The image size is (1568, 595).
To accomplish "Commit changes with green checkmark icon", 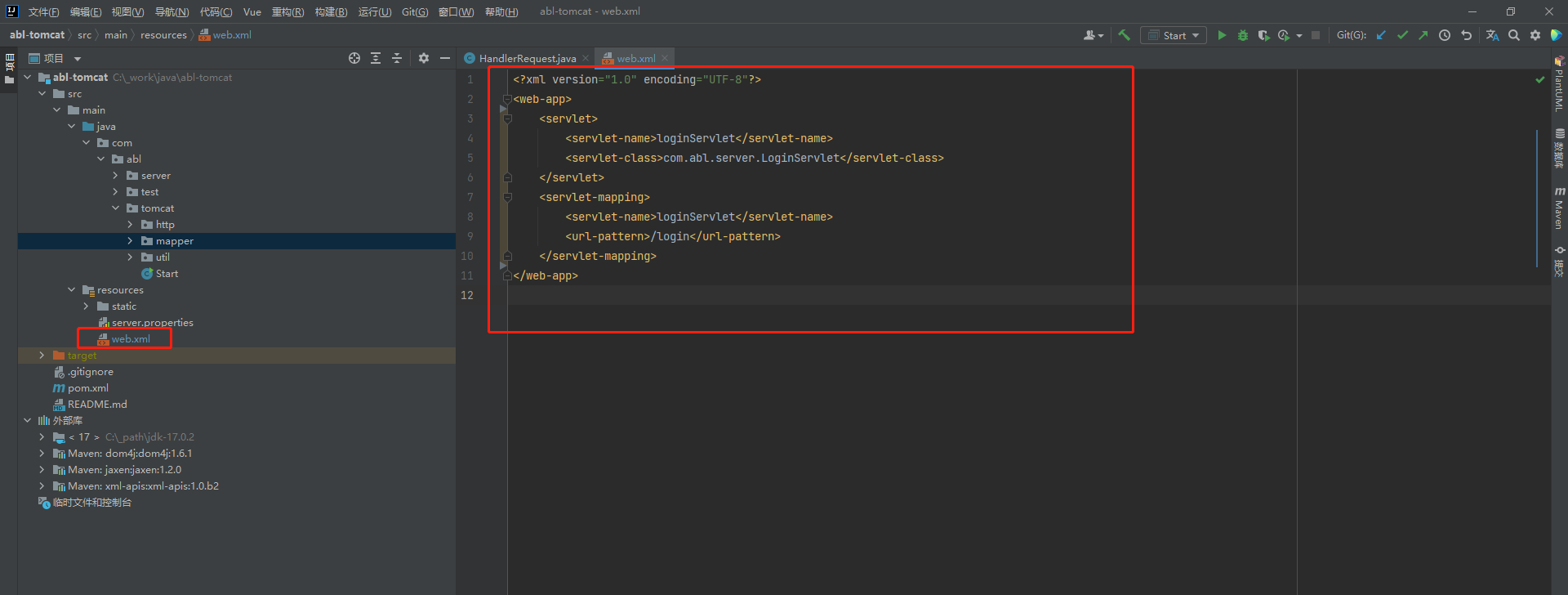I will [x=1402, y=35].
